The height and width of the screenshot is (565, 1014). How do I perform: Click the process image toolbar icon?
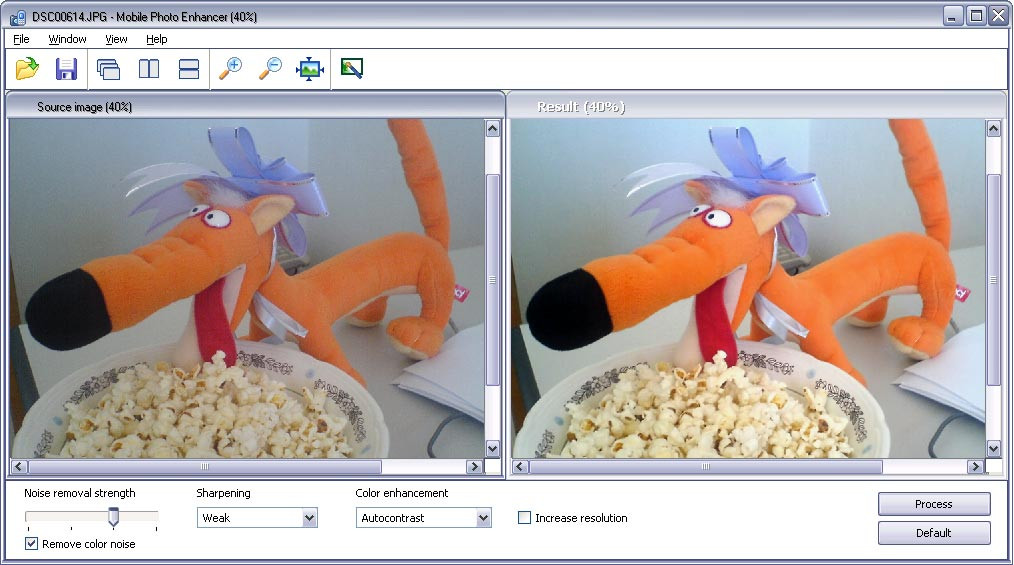point(352,68)
